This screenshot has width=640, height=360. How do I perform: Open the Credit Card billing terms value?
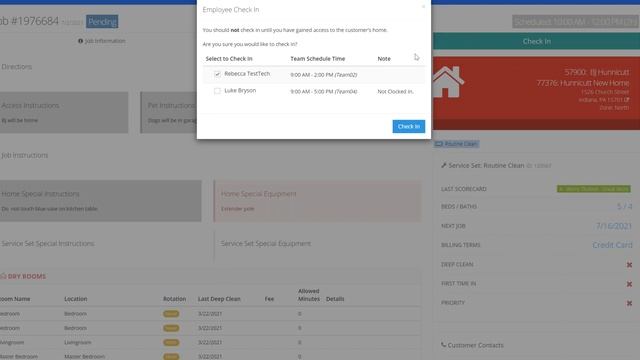[x=612, y=245]
